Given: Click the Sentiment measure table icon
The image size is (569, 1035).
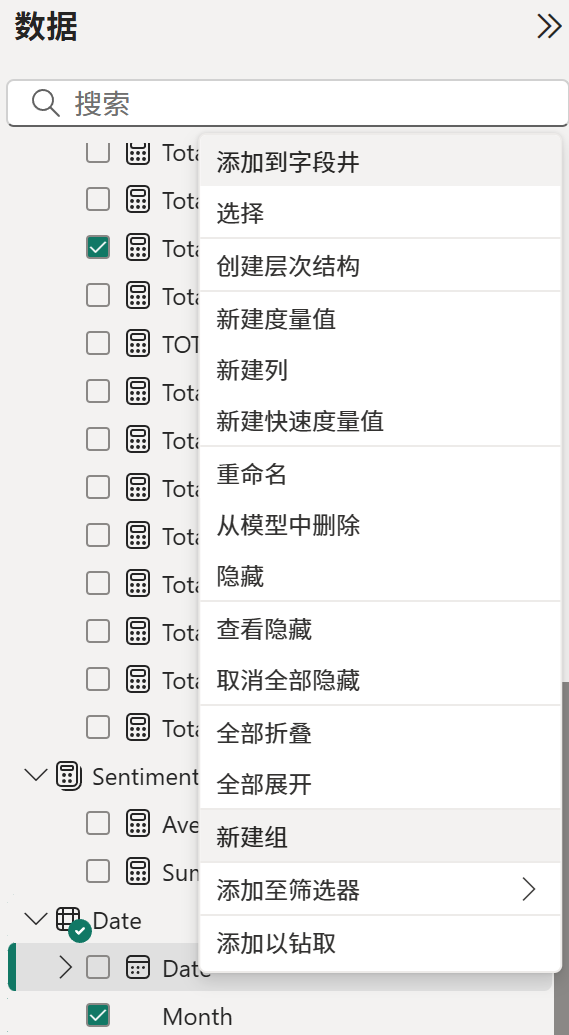Looking at the screenshot, I should click(69, 776).
